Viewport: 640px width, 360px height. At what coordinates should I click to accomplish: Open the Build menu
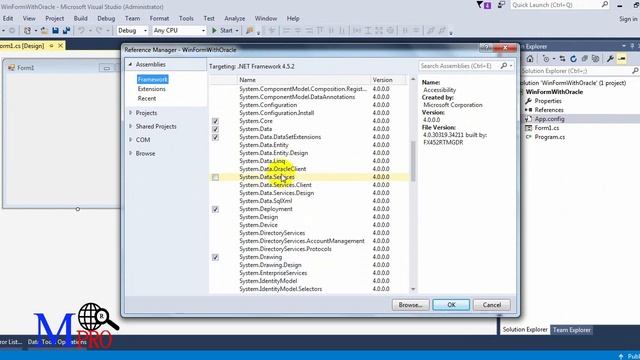(x=80, y=18)
